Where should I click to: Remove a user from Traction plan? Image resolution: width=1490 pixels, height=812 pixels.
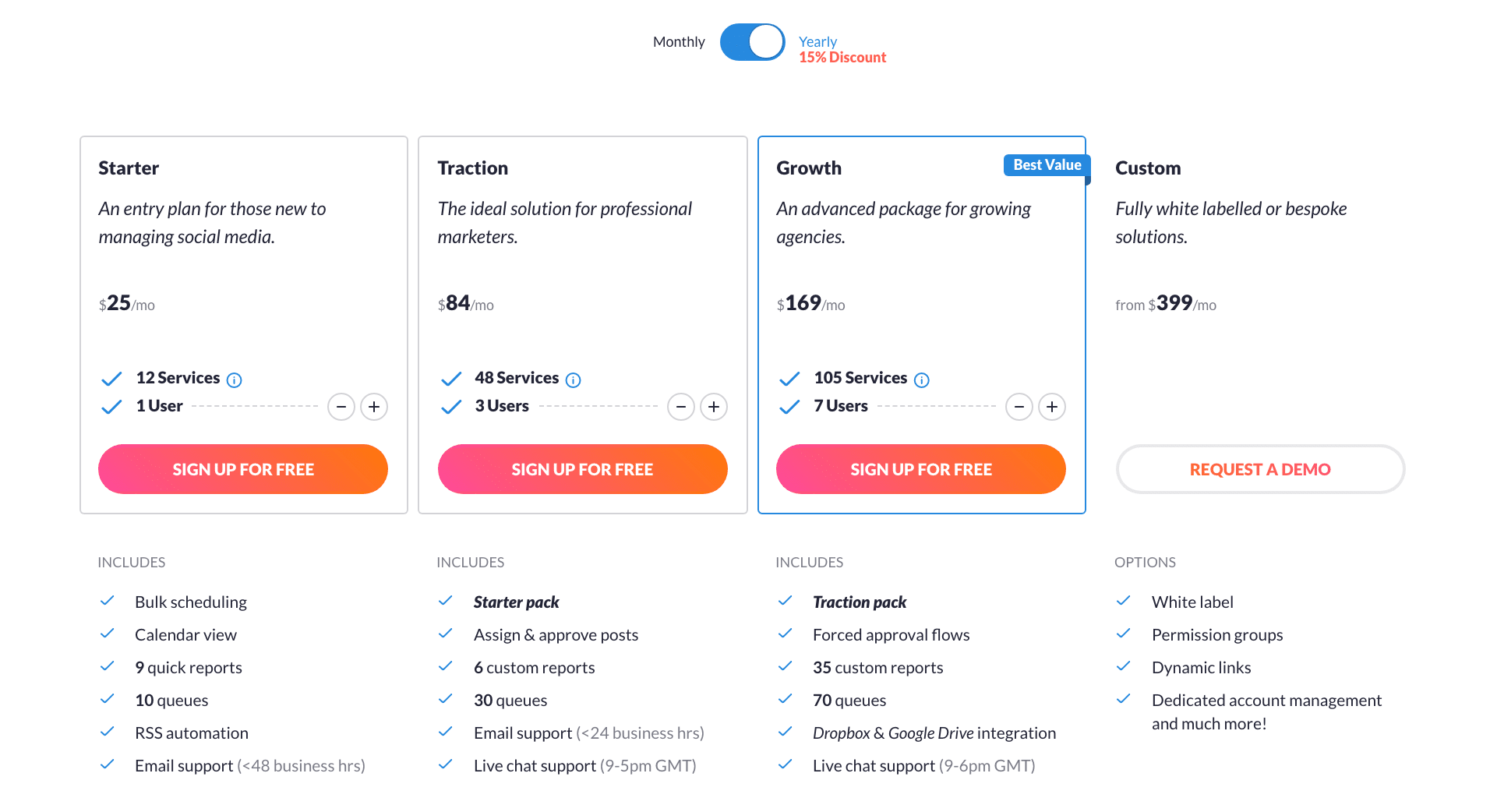(681, 407)
